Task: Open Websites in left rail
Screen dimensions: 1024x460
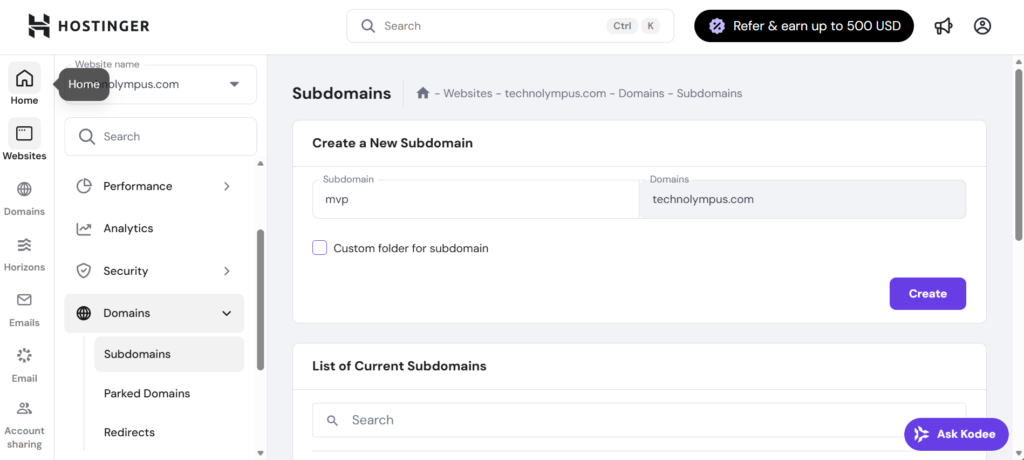Action: coord(24,140)
